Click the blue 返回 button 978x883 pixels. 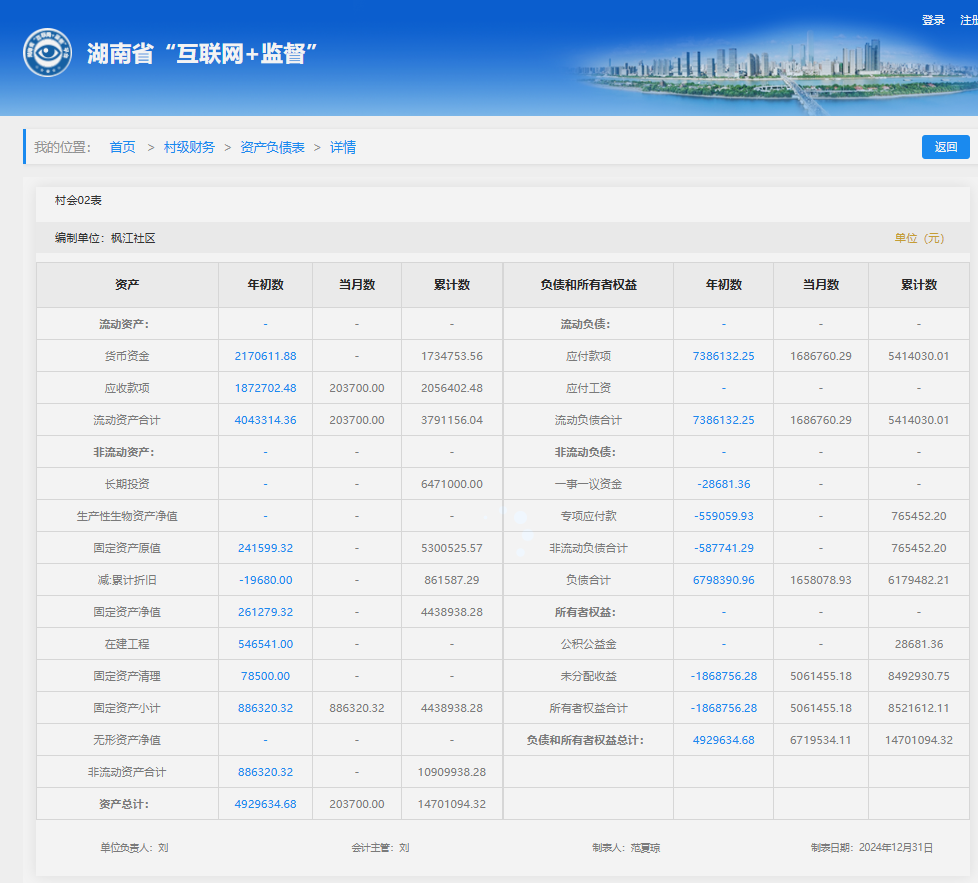coord(946,147)
